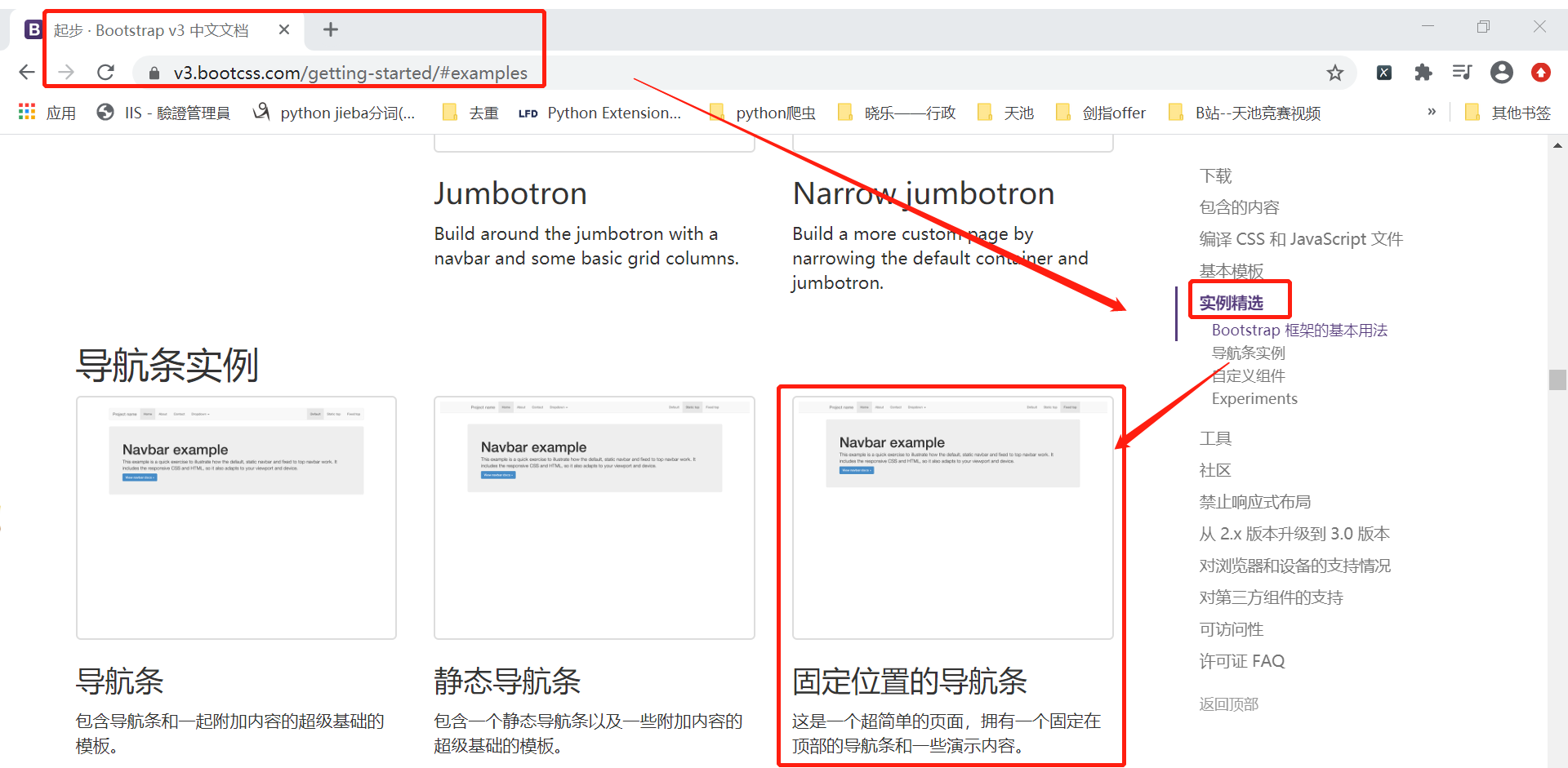The width and height of the screenshot is (1568, 768).
Task: Open the 晓乐——行孜 bookmark folder
Action: 897,113
